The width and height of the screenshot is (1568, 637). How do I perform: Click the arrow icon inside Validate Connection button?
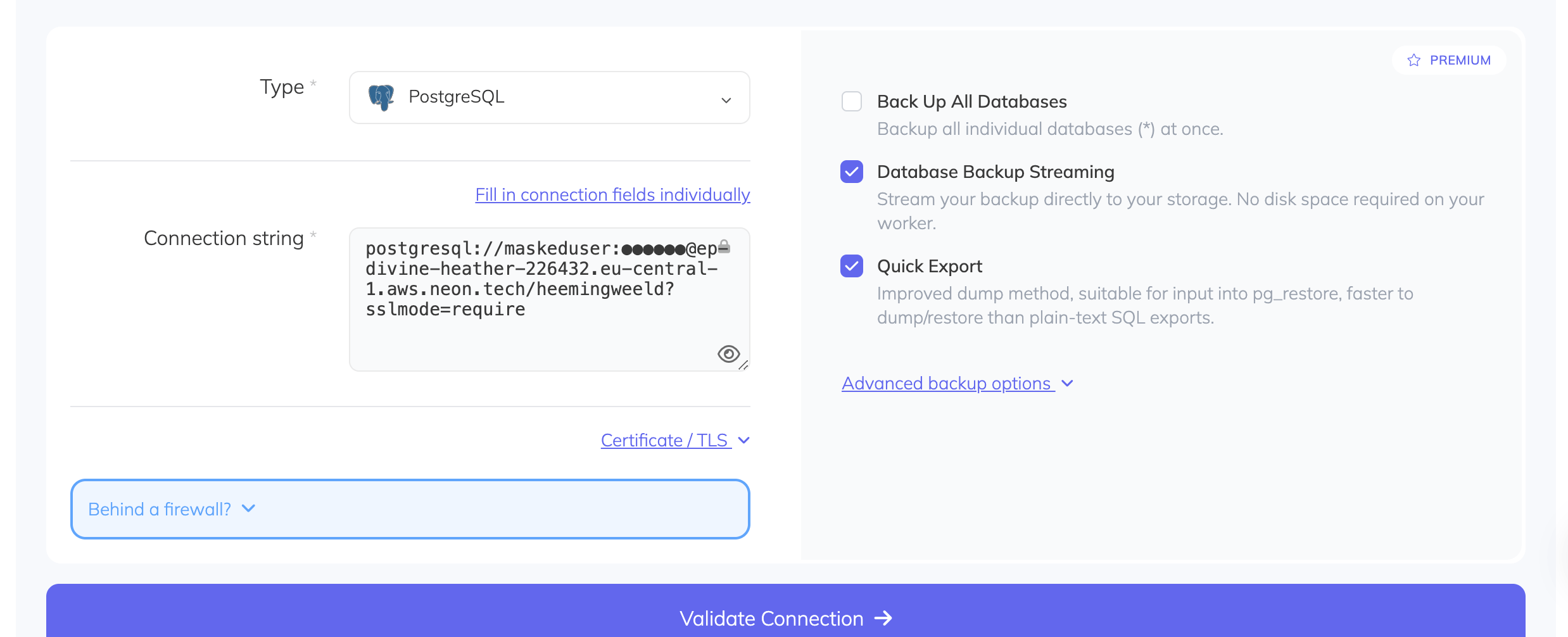[884, 619]
